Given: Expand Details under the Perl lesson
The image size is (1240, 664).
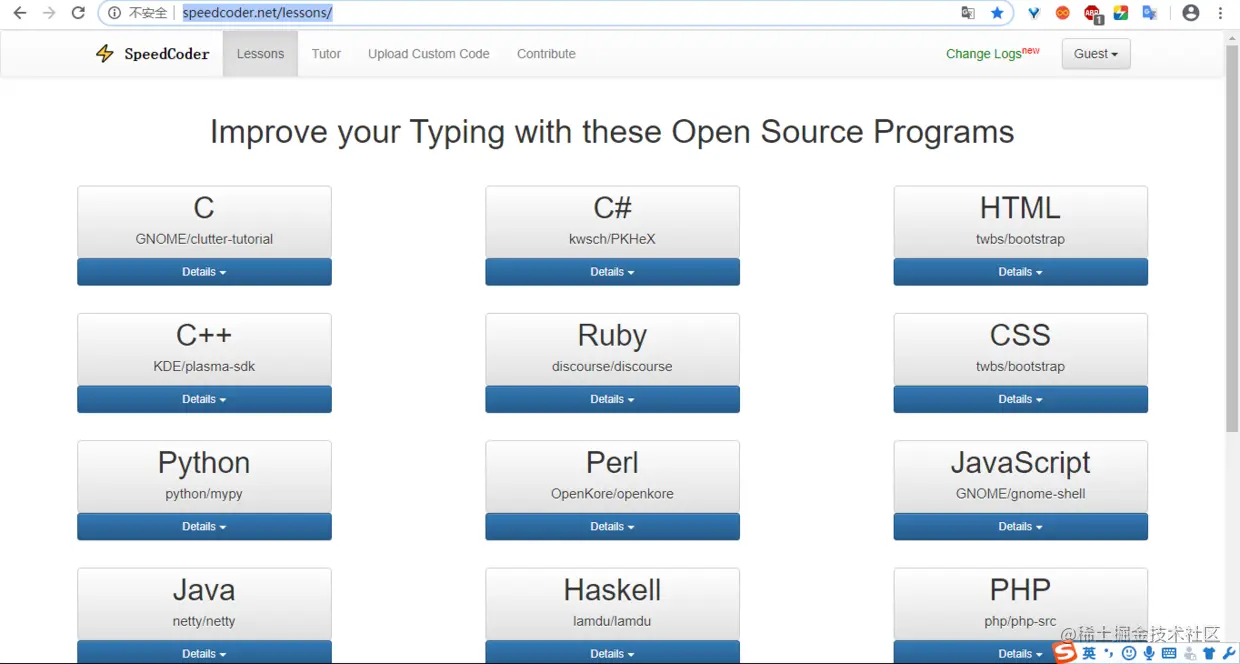Looking at the screenshot, I should (612, 526).
